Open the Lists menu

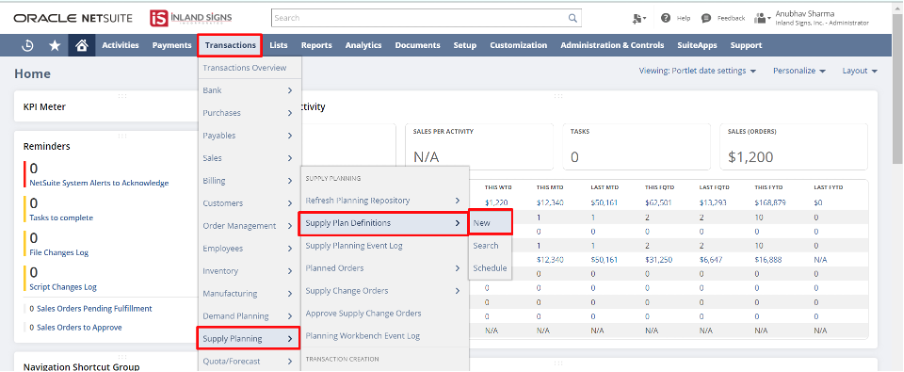click(278, 45)
